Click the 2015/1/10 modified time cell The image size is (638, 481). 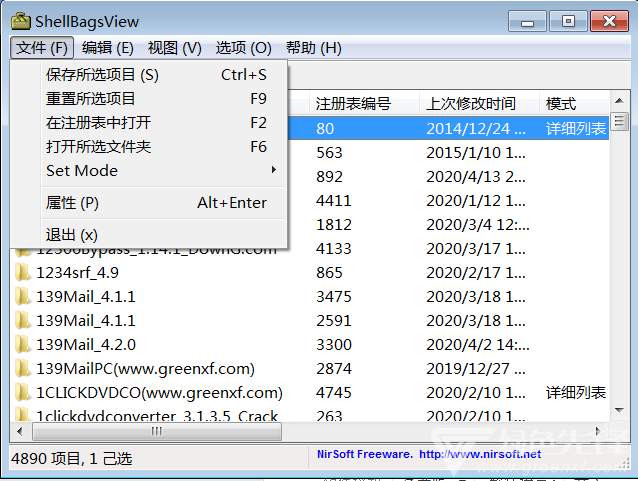pyautogui.click(x=476, y=153)
